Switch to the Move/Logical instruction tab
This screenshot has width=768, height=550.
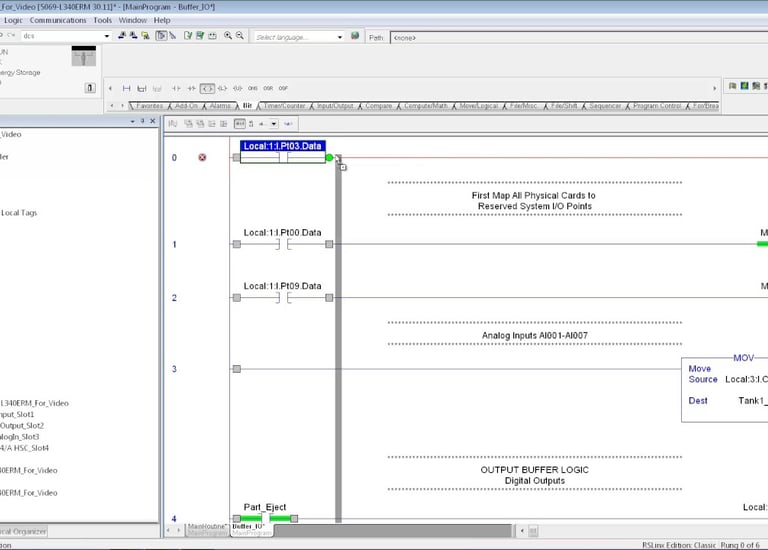pyautogui.click(x=479, y=106)
